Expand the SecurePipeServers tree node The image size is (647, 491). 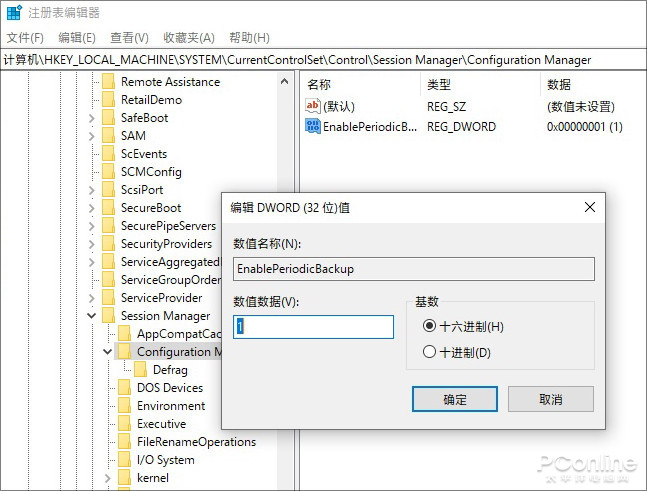[x=92, y=226]
